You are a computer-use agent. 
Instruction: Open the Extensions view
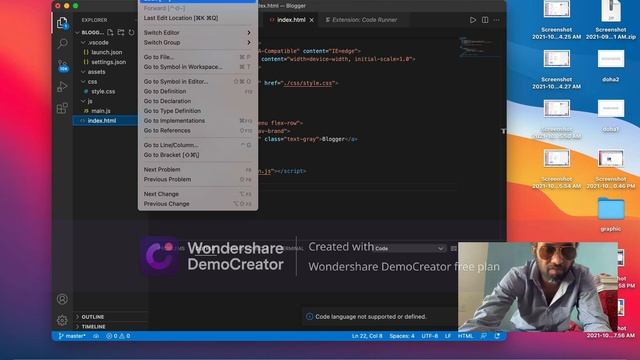pyautogui.click(x=62, y=108)
